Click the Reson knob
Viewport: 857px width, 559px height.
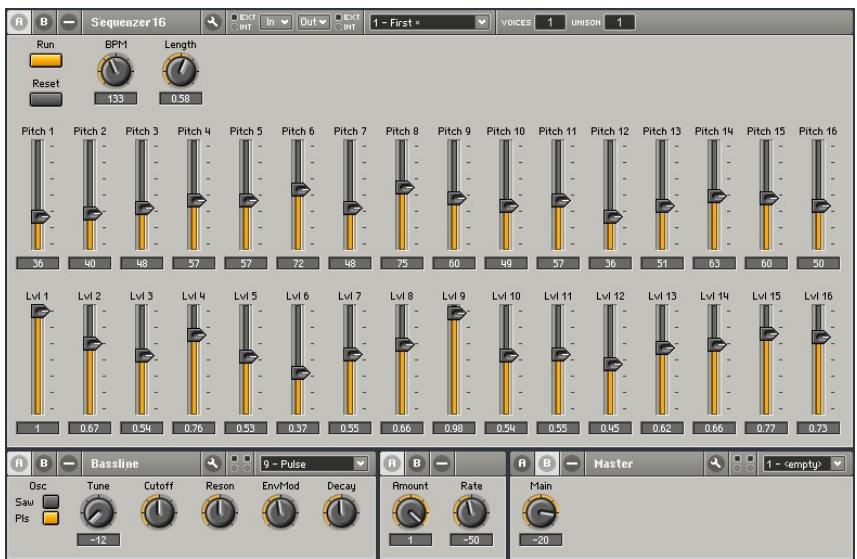(220, 513)
